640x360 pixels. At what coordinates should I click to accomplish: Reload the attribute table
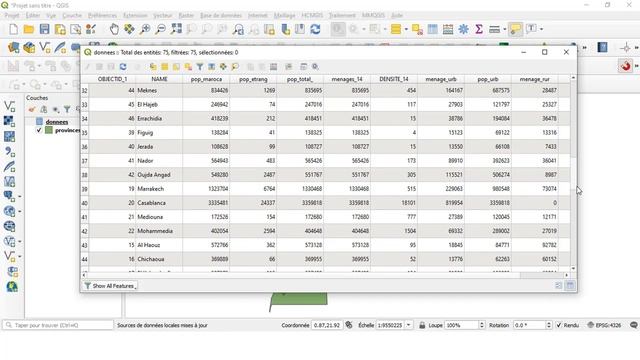[123, 67]
